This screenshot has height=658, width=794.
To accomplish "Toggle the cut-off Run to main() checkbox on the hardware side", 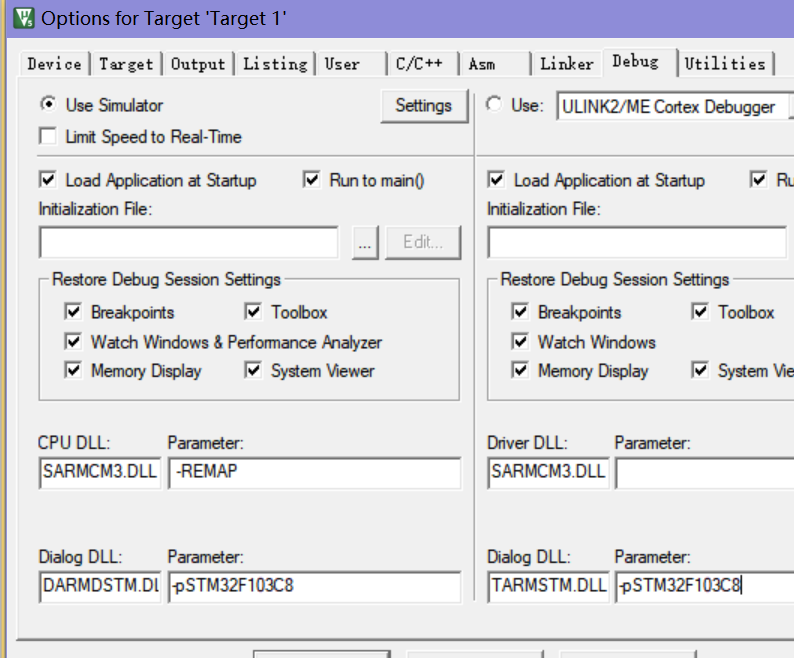I will [x=759, y=180].
